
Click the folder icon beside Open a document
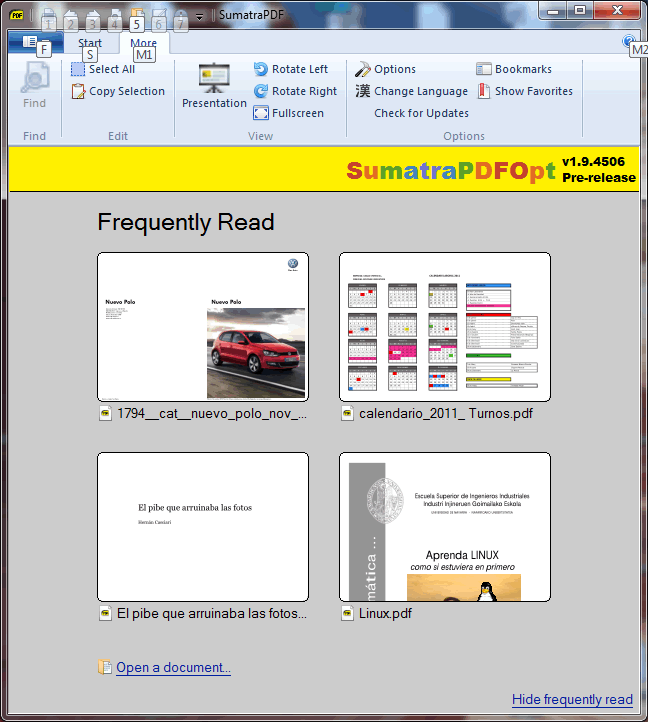tap(105, 667)
